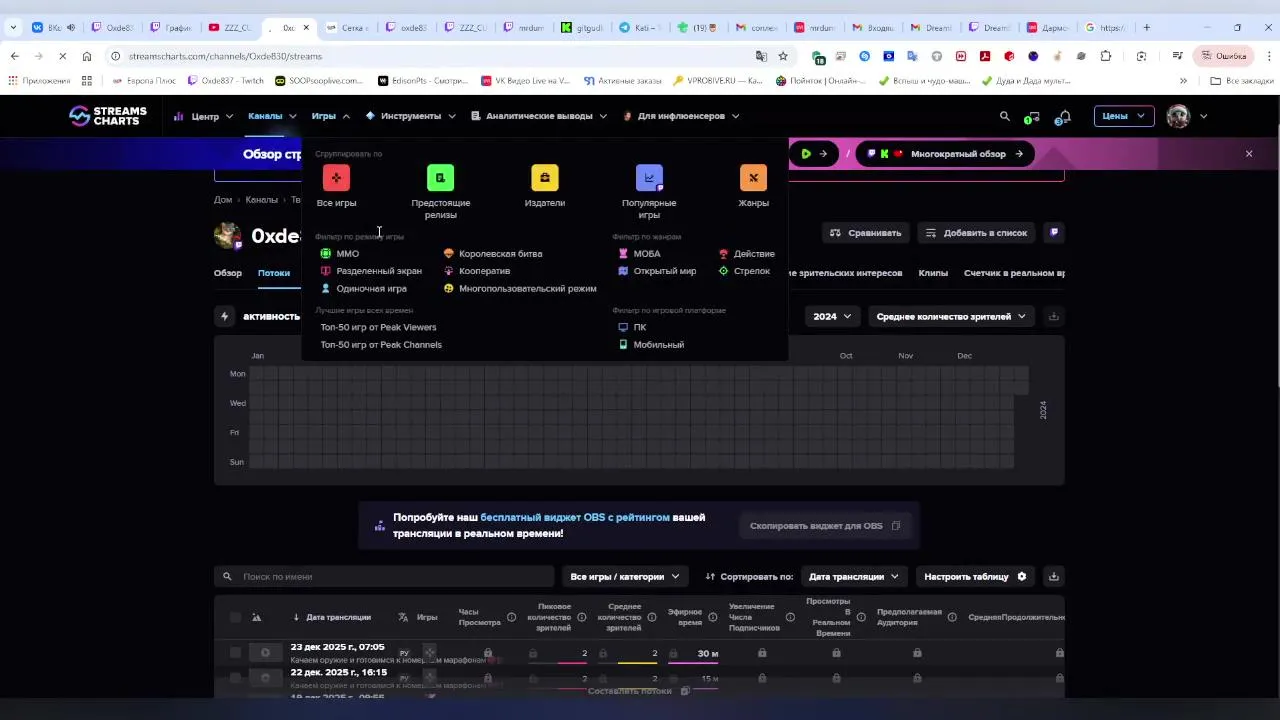1280x720 pixels.
Task: Open the 'Для инфлюенсеров' dropdown
Action: pyautogui.click(x=681, y=116)
